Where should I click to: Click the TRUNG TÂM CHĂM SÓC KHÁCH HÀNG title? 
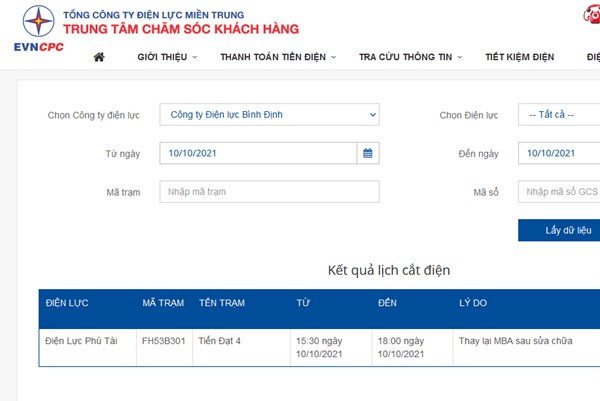point(181,29)
